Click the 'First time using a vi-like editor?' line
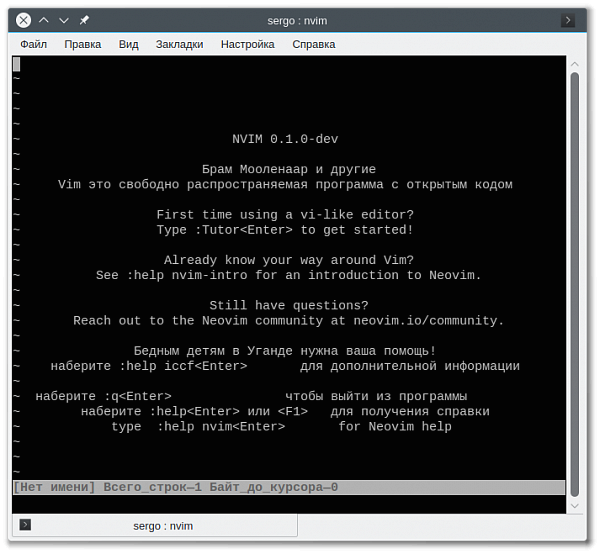This screenshot has height=554, width=600. point(285,215)
